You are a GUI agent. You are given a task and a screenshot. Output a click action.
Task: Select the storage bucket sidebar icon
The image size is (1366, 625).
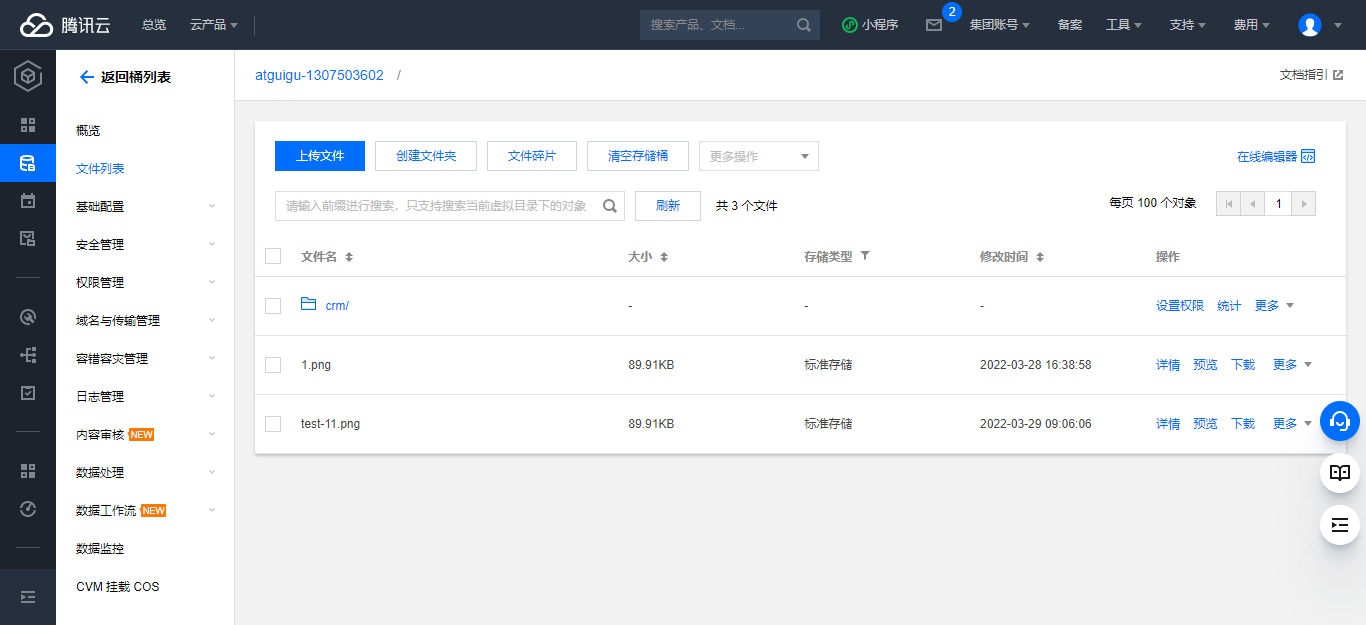coord(28,163)
